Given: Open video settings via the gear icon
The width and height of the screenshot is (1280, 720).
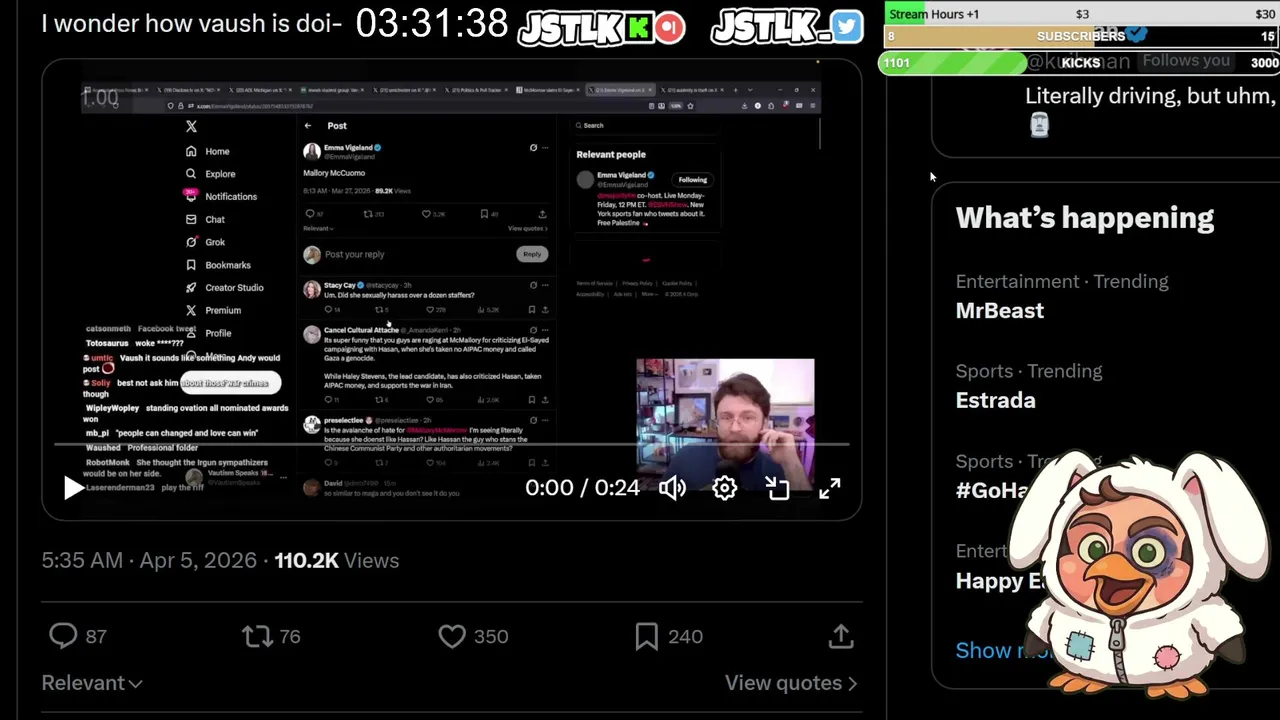Looking at the screenshot, I should (x=724, y=488).
